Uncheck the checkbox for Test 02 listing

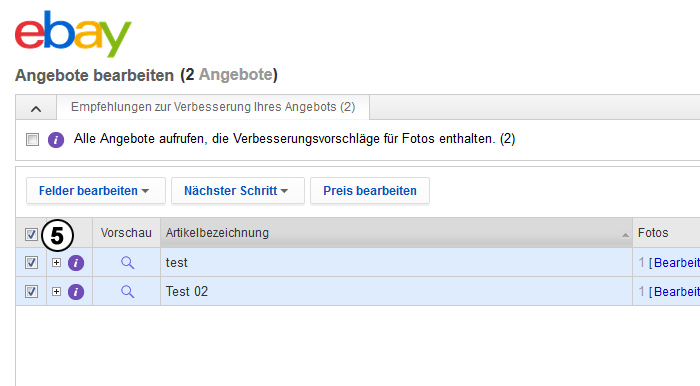click(x=31, y=291)
